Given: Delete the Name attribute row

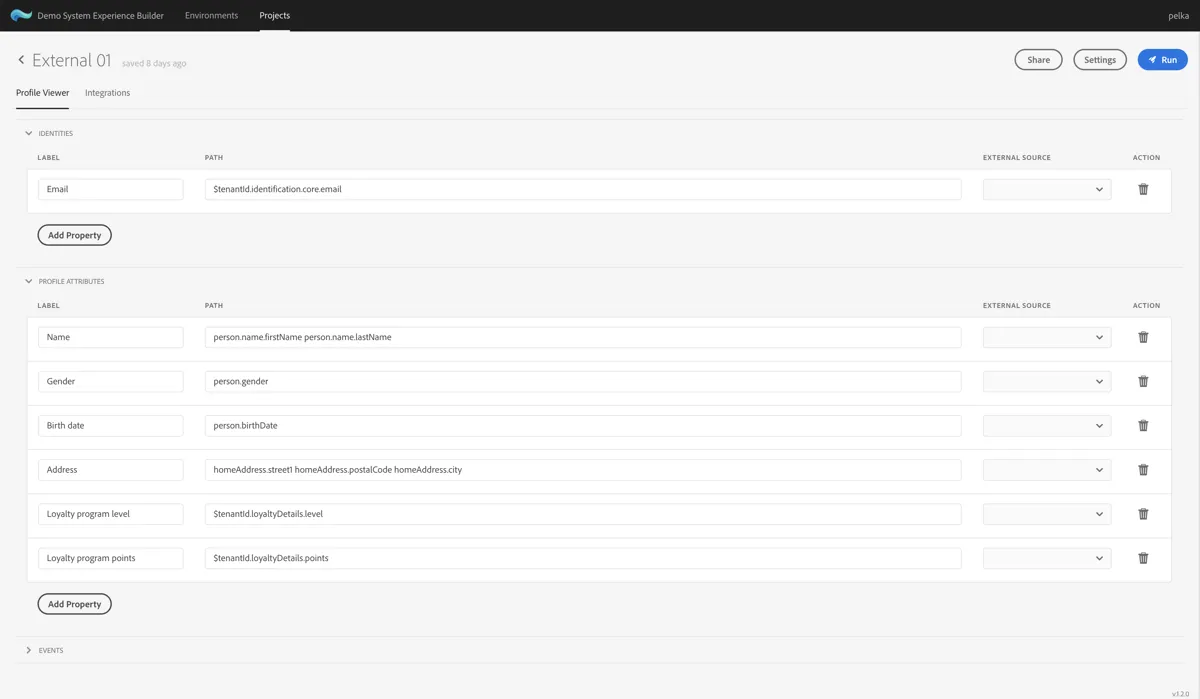Looking at the screenshot, I should pos(1143,337).
